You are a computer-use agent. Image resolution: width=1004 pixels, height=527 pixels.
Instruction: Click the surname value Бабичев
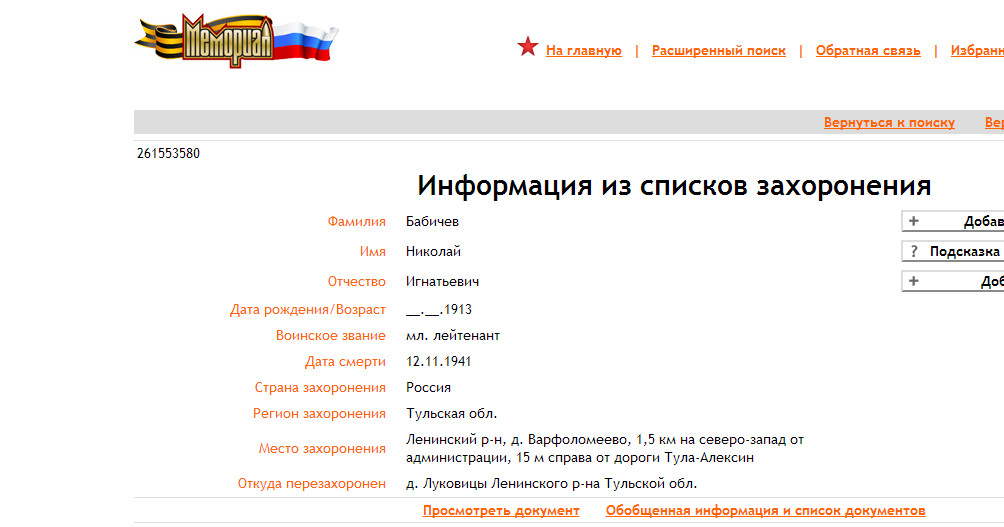(x=433, y=222)
